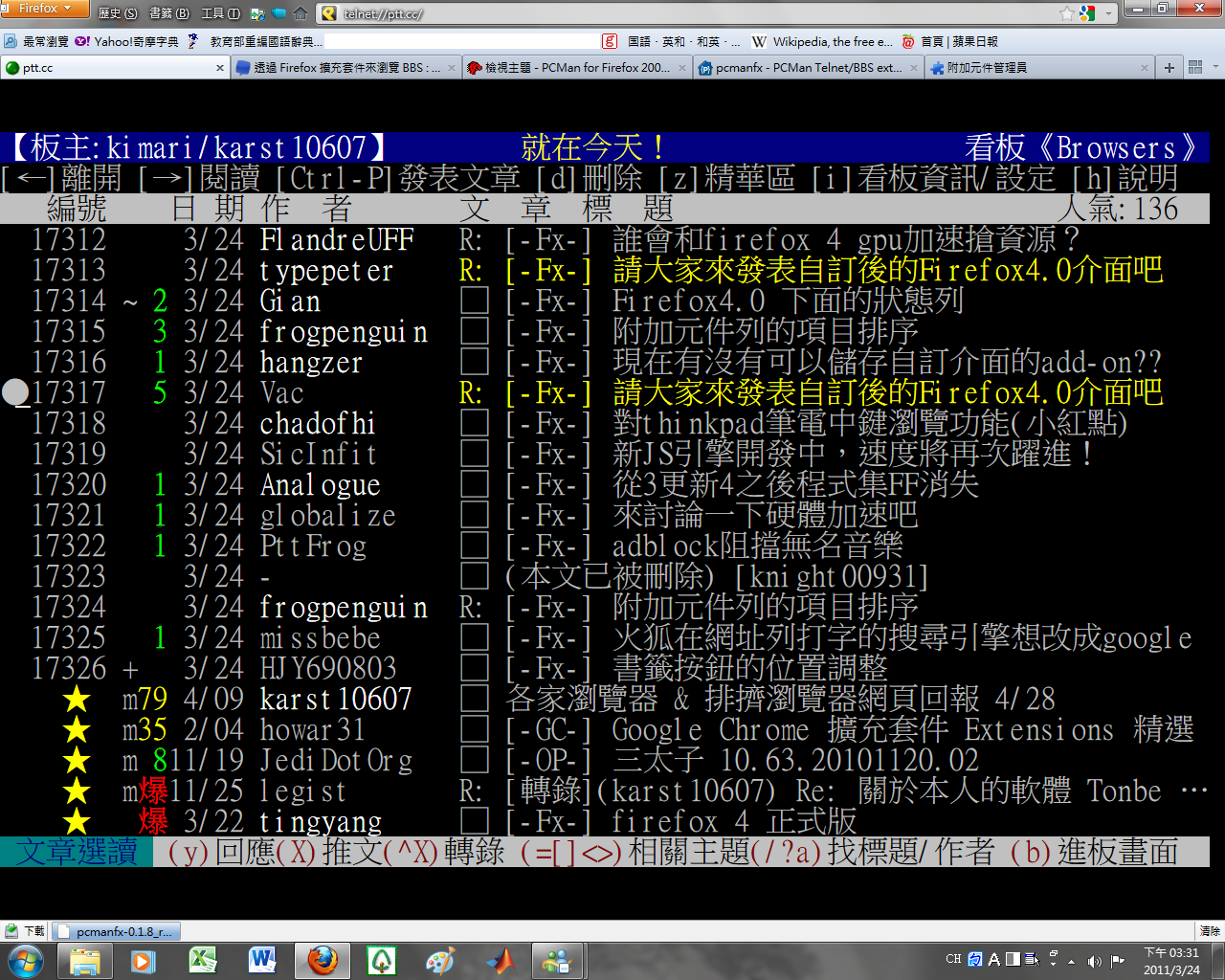Switch to the ptt.cc tab

pos(115,68)
